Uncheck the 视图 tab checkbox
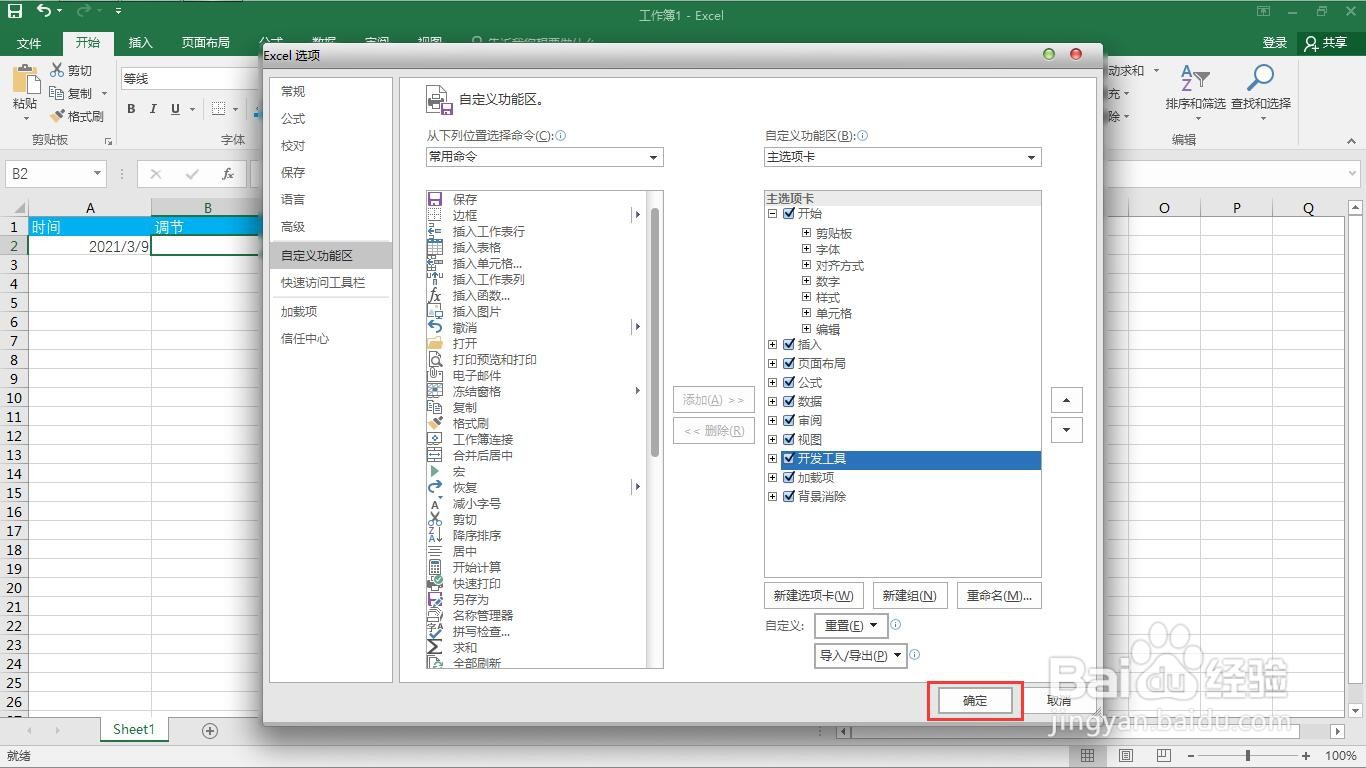 pyautogui.click(x=789, y=439)
